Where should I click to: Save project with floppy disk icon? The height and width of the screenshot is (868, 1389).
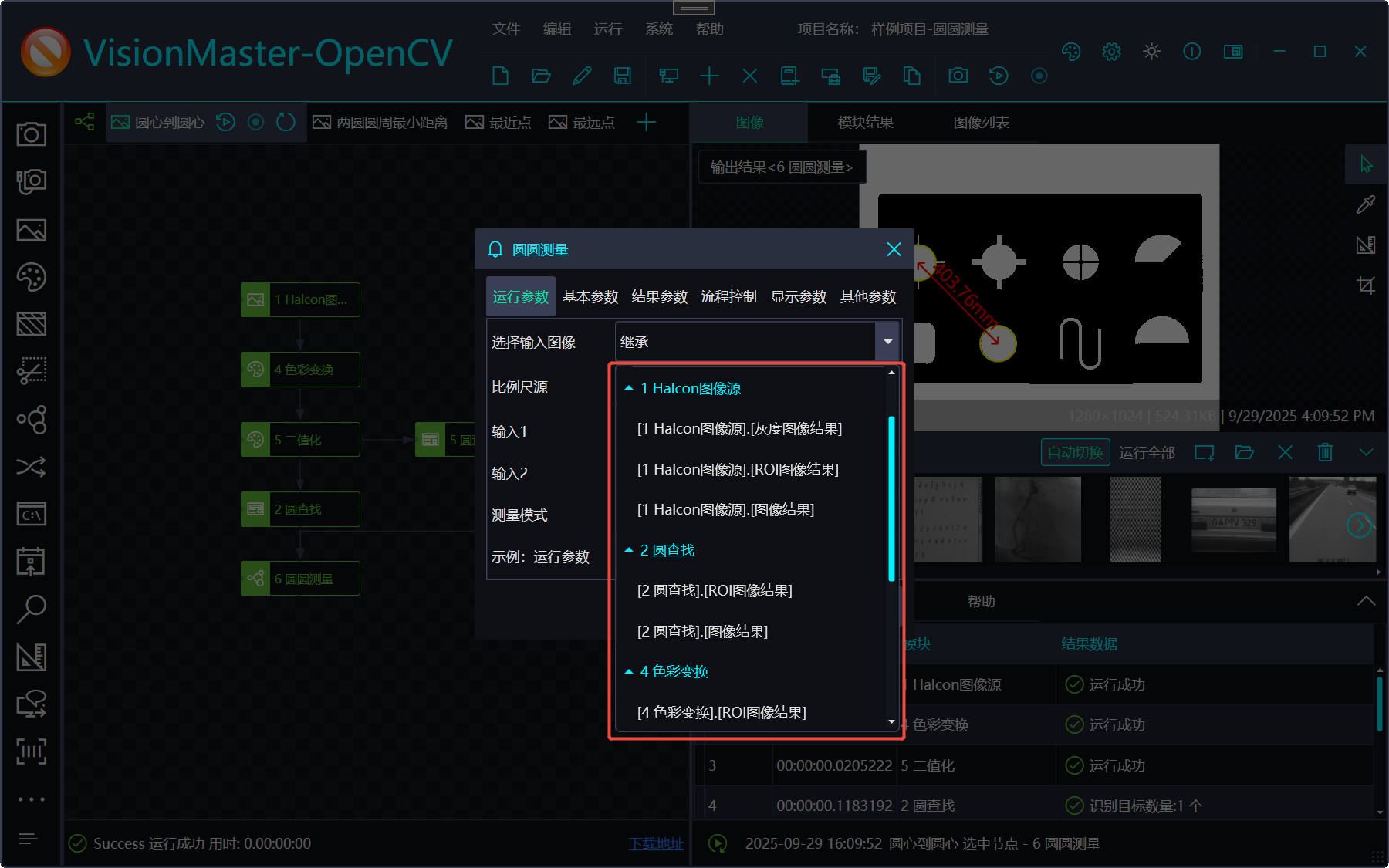point(623,76)
